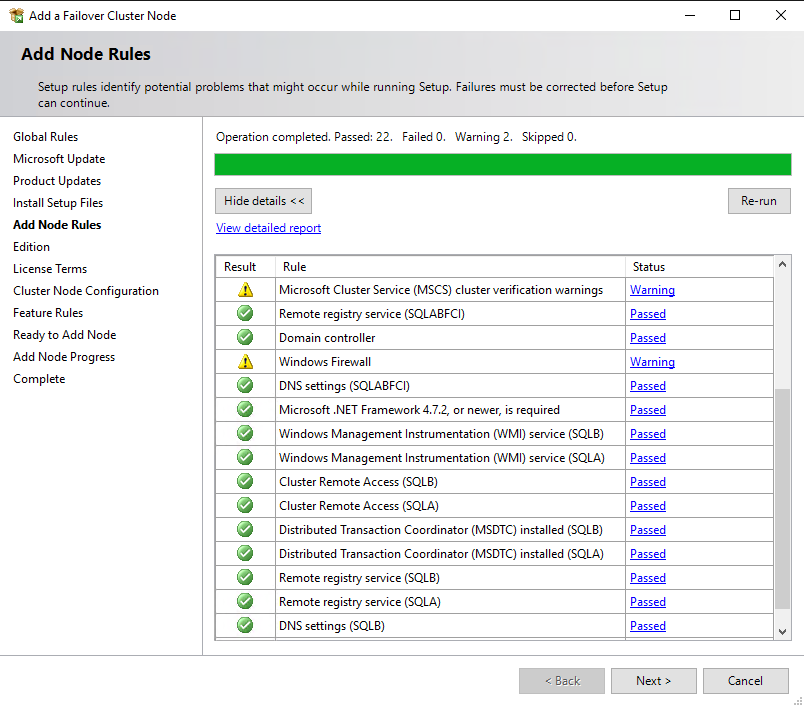Open Passed status for WMI service (SQLA)

(x=648, y=458)
